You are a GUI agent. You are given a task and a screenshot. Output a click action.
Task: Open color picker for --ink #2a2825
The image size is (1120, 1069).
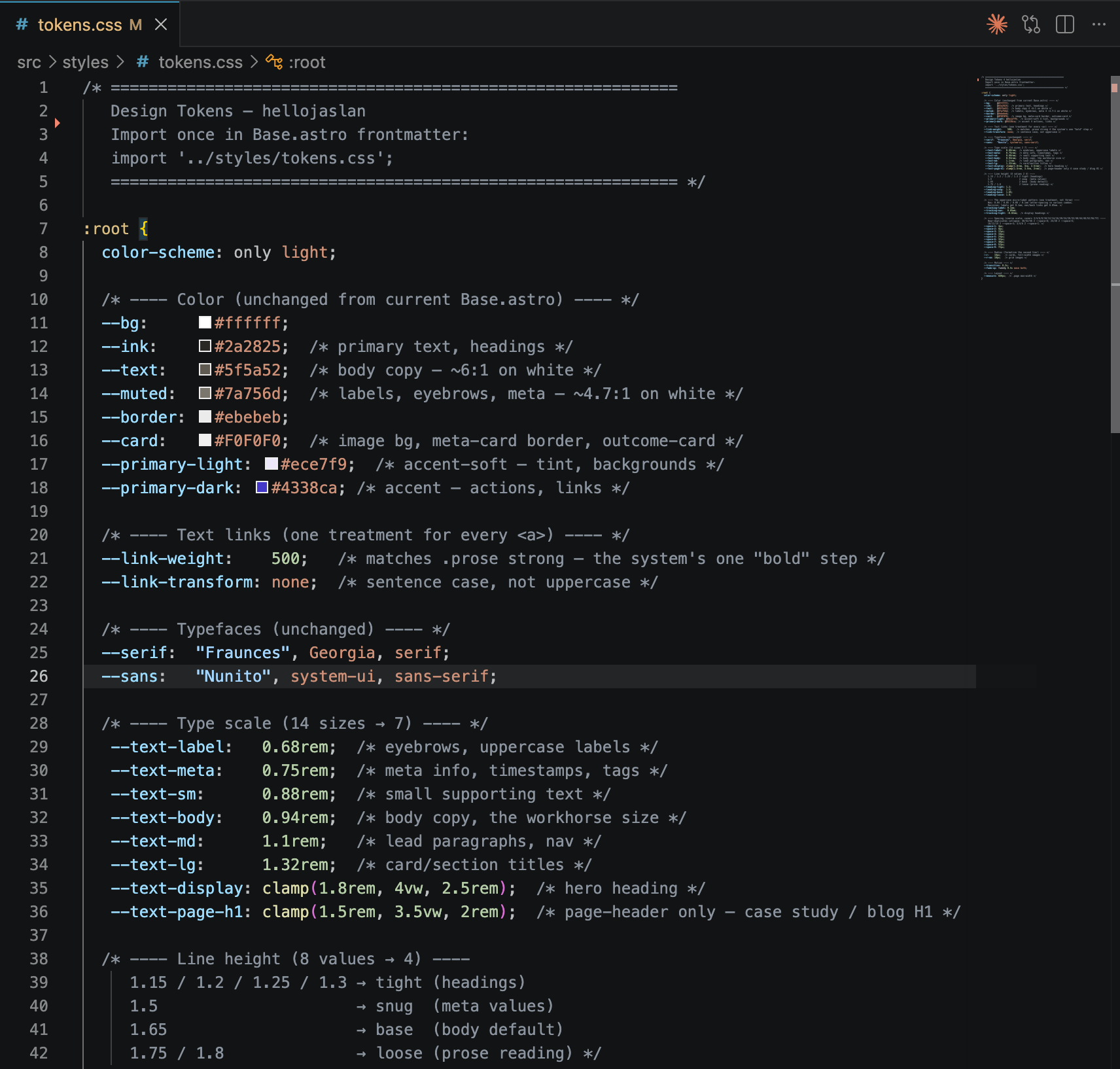pyautogui.click(x=205, y=345)
